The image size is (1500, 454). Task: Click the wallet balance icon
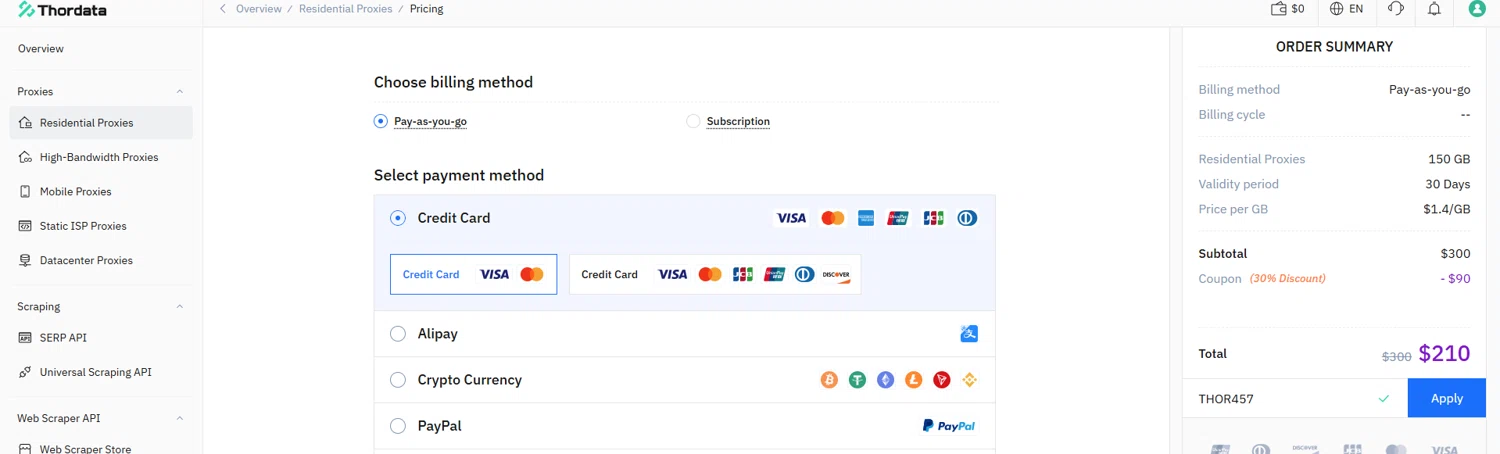pos(1278,9)
